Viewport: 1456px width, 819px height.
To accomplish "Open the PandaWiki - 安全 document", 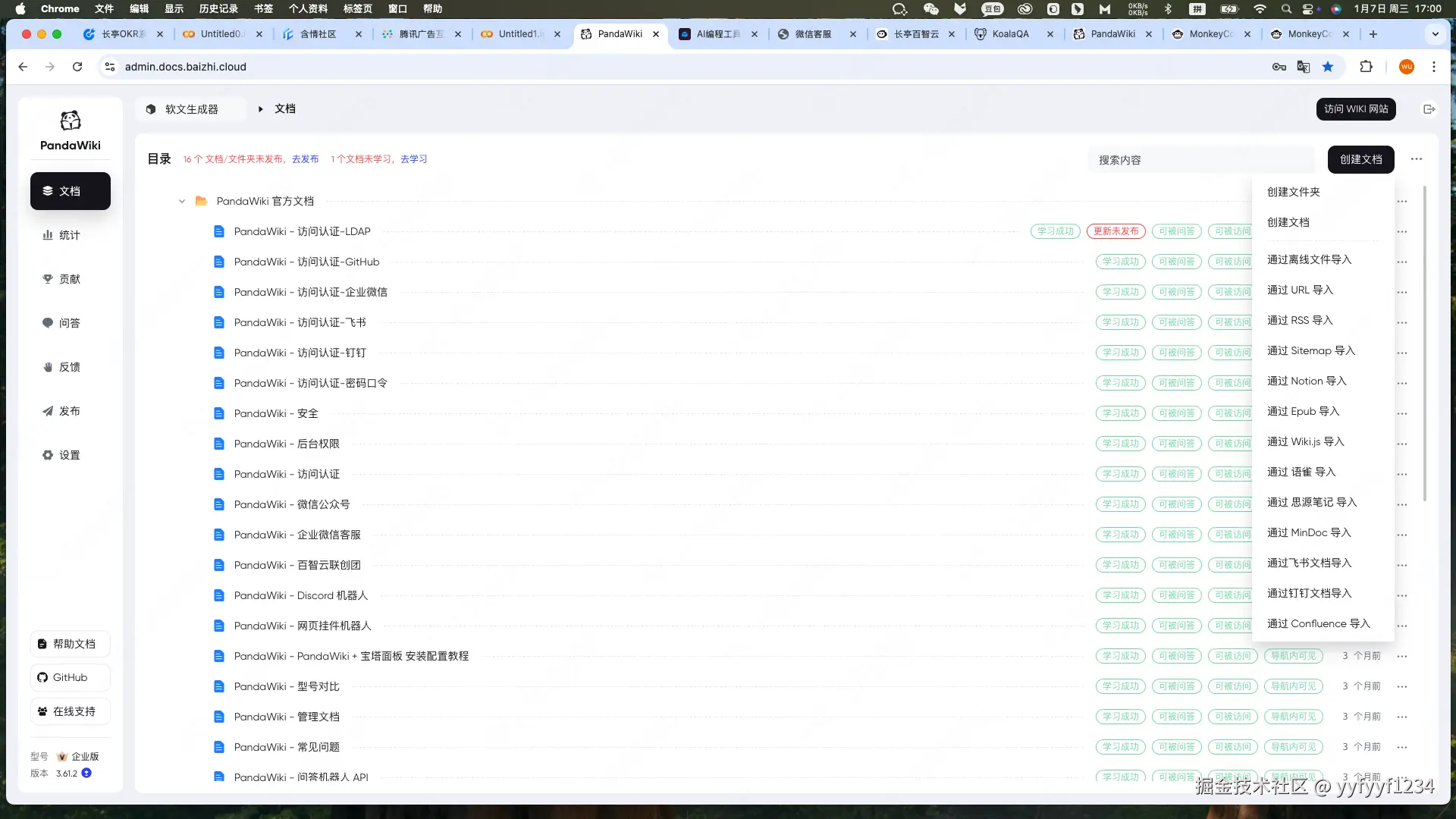I will pos(276,413).
